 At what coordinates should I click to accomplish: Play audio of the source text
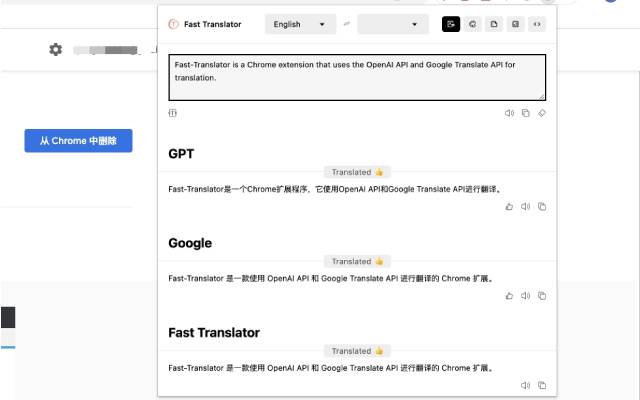click(509, 113)
